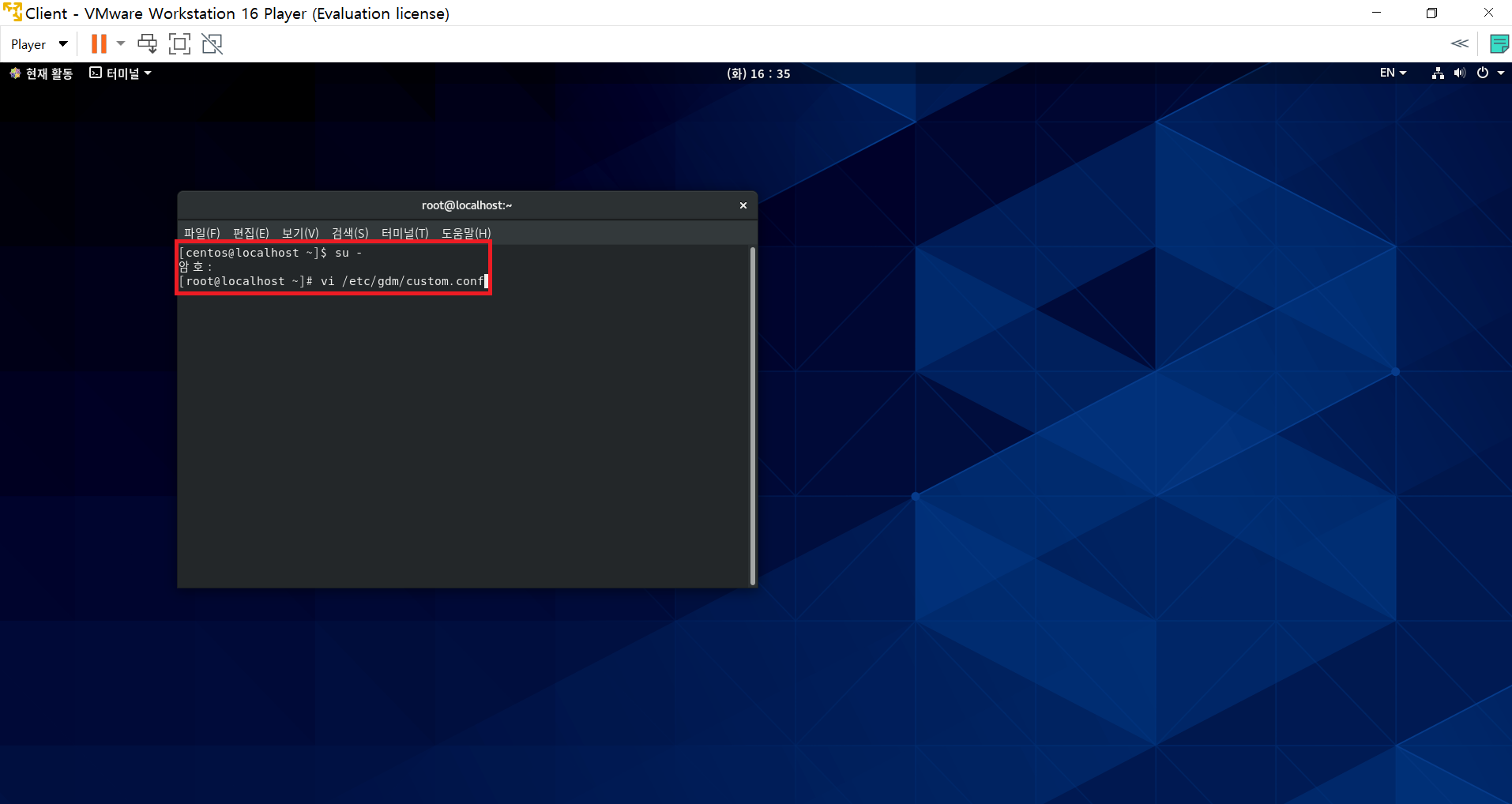This screenshot has height=804, width=1512.
Task: Open the 파일(F) menu in terminal
Action: point(201,233)
